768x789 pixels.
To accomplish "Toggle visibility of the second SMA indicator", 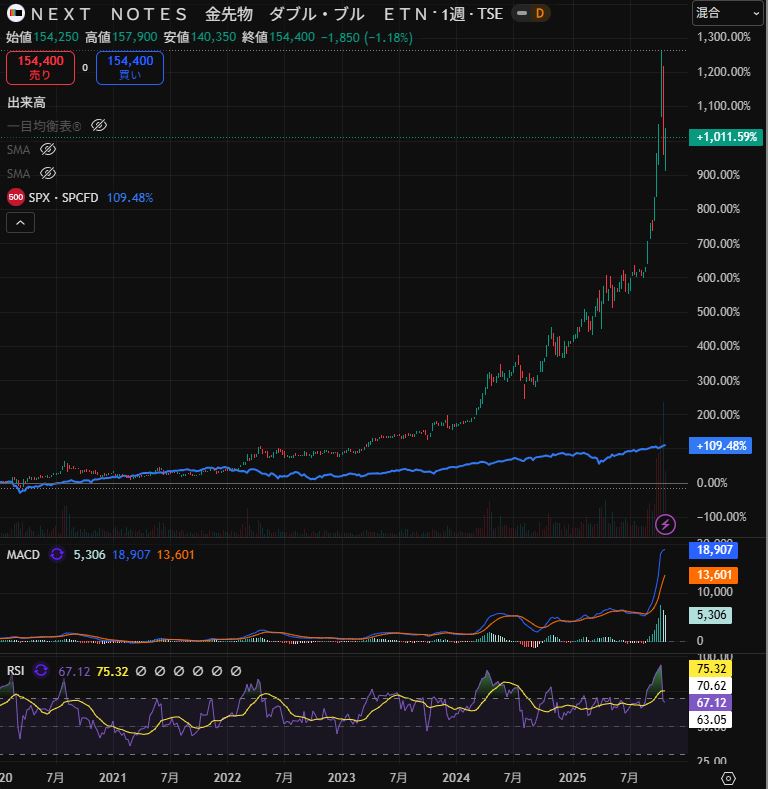I will click(47, 173).
